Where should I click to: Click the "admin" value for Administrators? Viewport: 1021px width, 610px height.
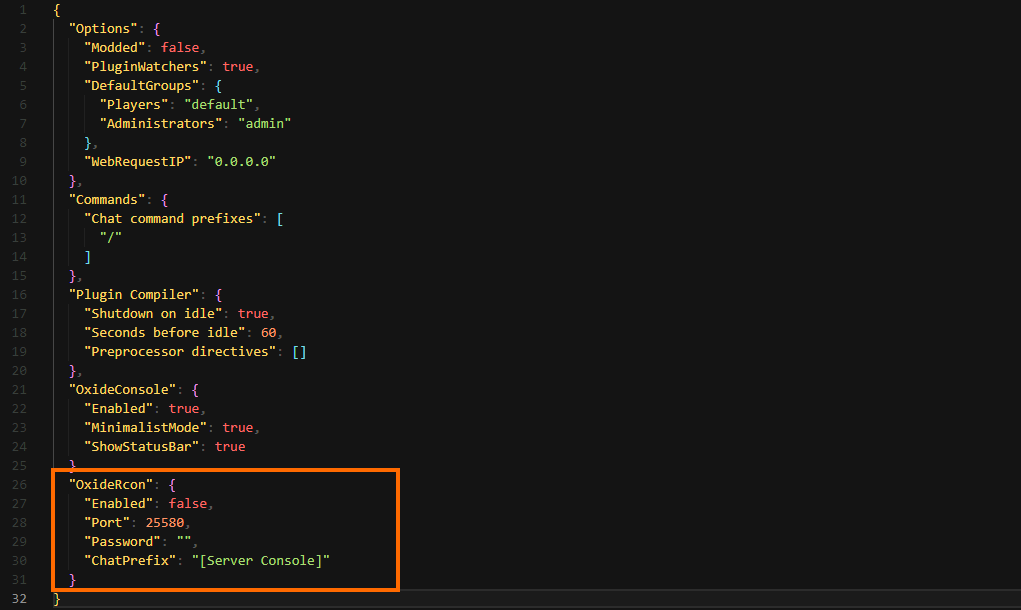tap(265, 124)
